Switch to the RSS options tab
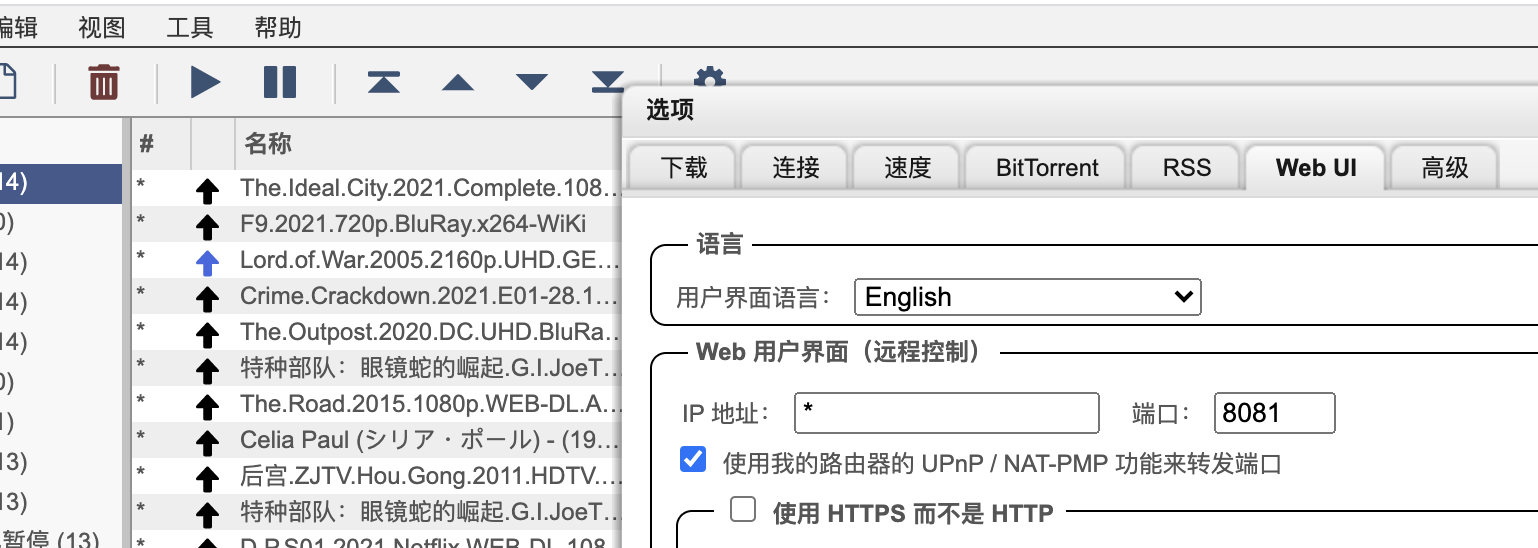The width and height of the screenshot is (1538, 548). click(x=1186, y=167)
